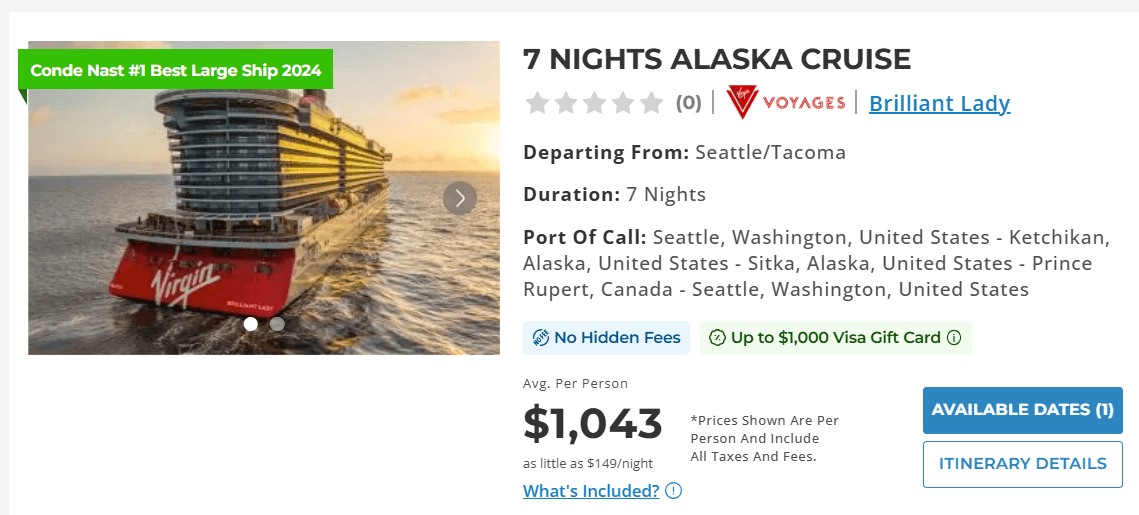Click the No Hidden Fees label
The width and height of the screenshot is (1139, 515).
[617, 338]
